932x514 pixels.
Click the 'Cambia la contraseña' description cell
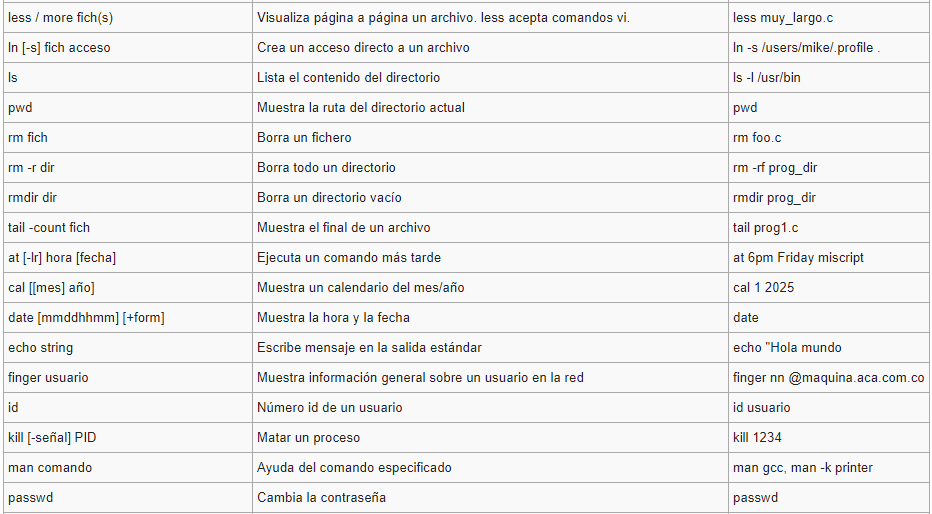(321, 498)
